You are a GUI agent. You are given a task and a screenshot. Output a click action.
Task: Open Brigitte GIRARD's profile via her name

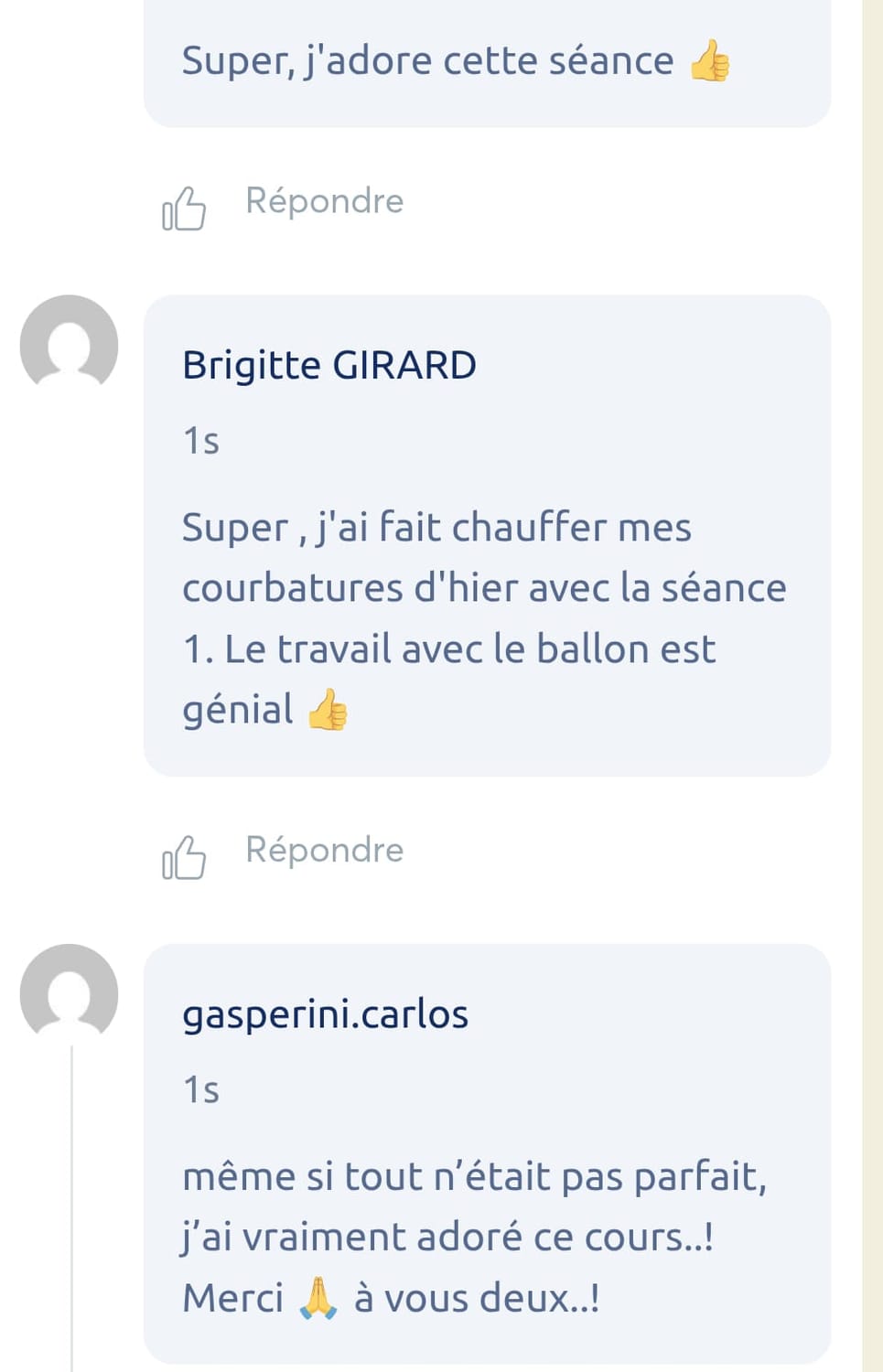[329, 365]
